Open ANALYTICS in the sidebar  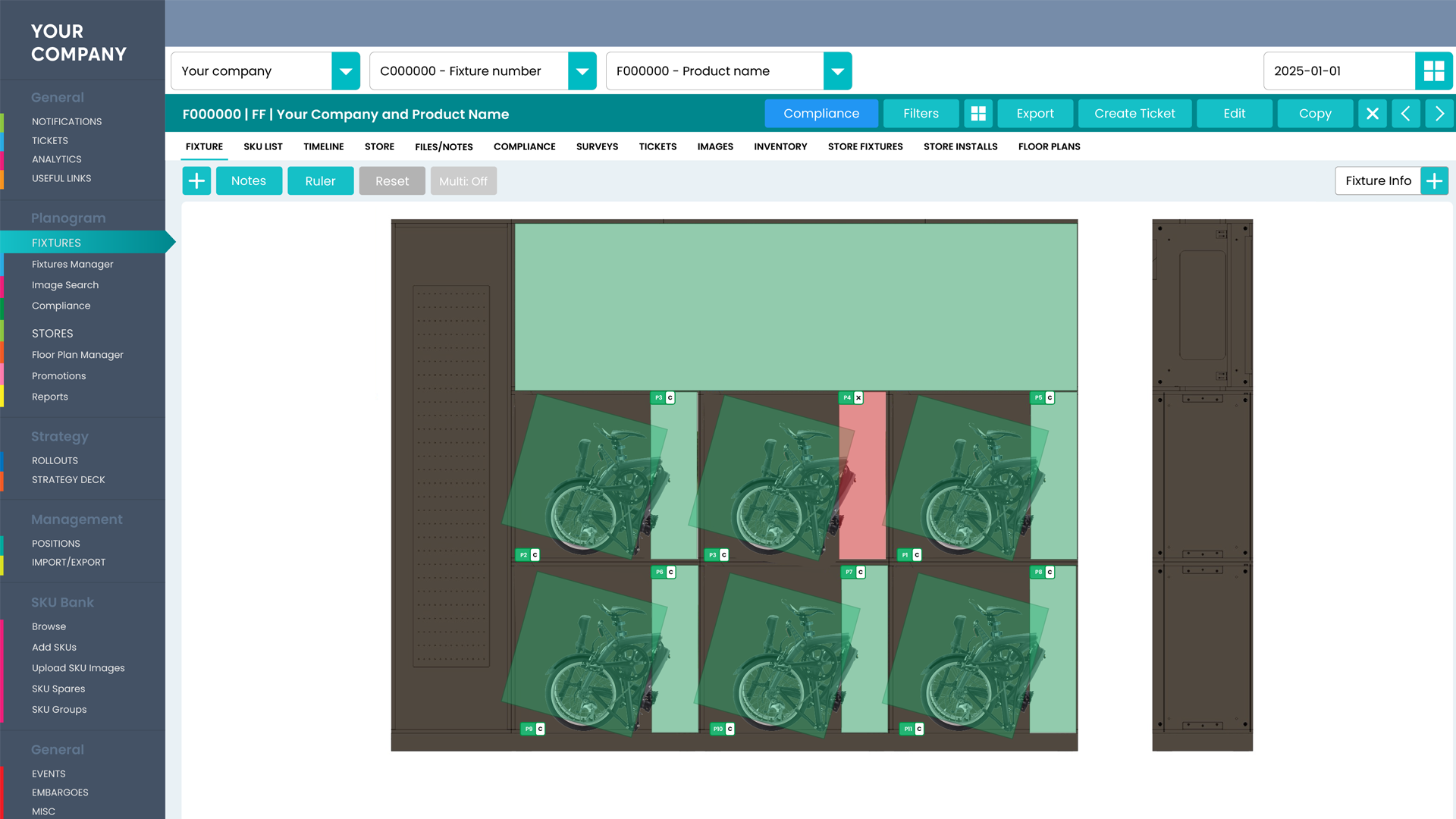(56, 159)
